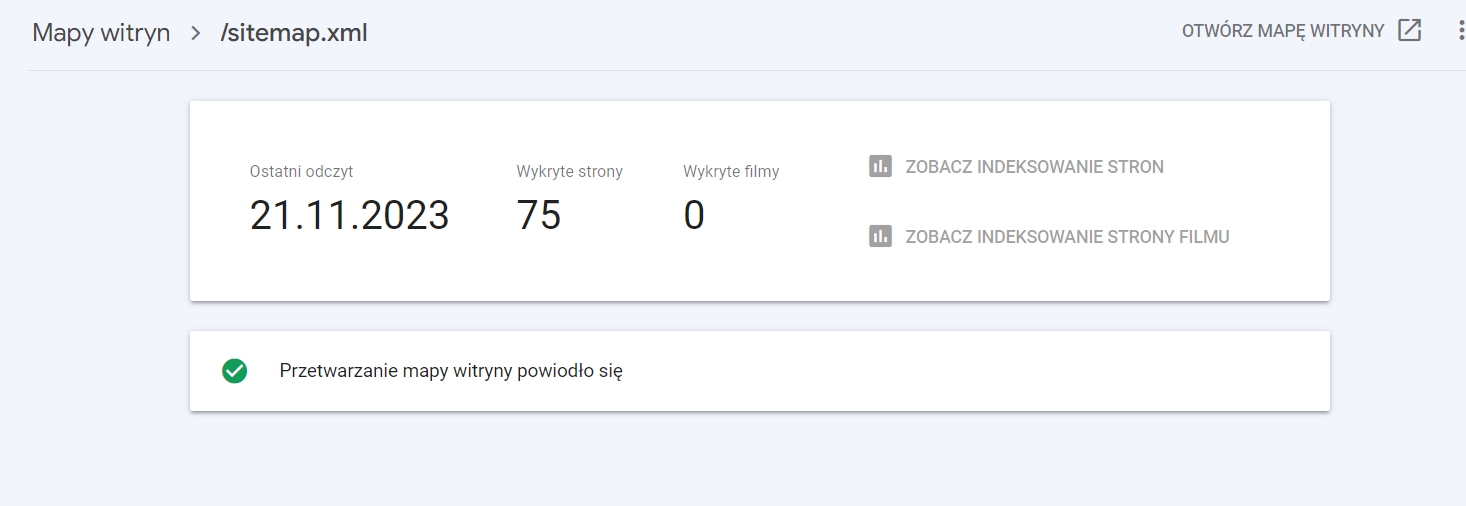The height and width of the screenshot is (506, 1466).
Task: Click the discovered videos count 0
Action: pos(694,215)
